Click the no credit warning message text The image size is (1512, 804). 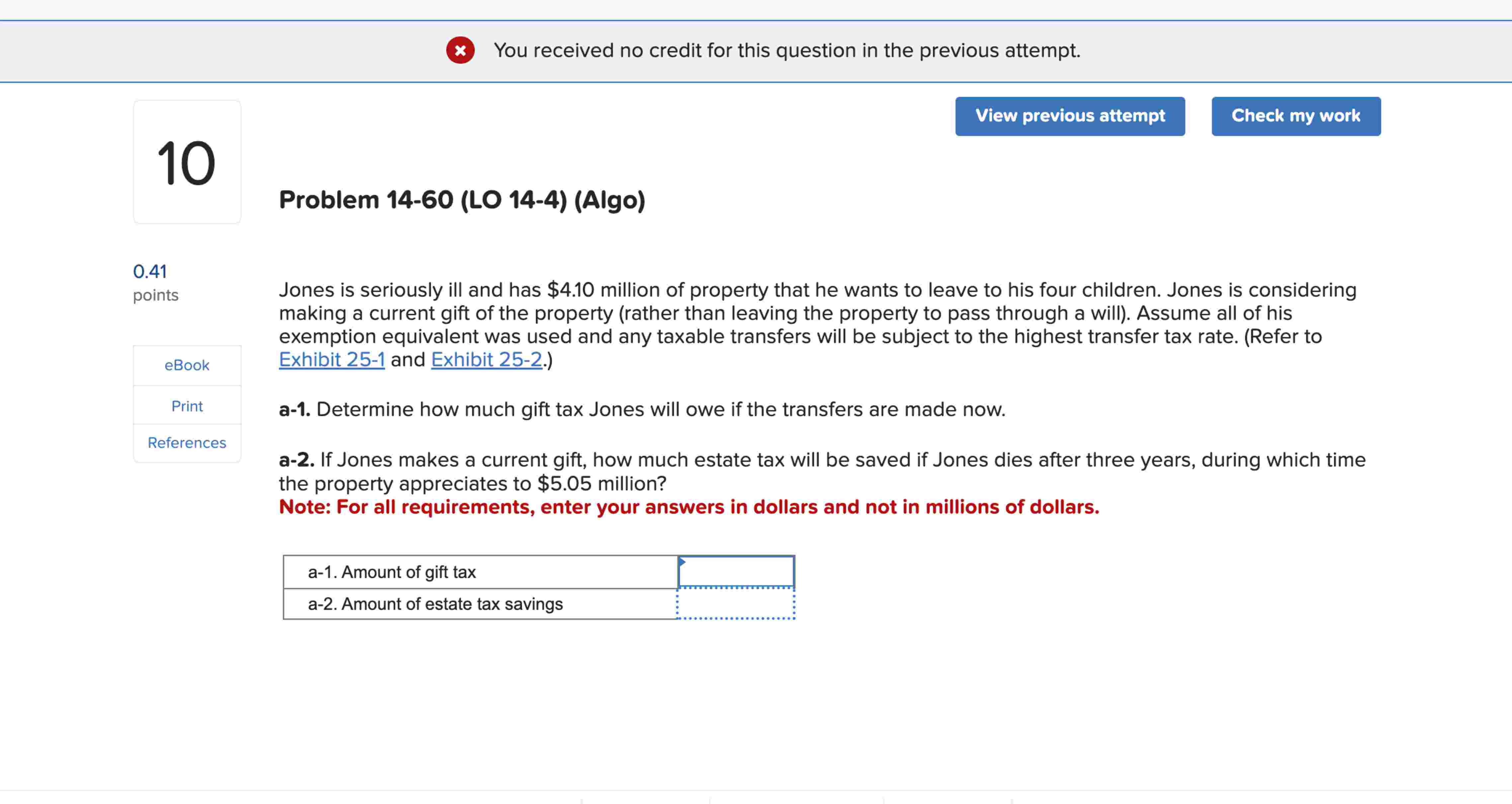pyautogui.click(x=787, y=50)
